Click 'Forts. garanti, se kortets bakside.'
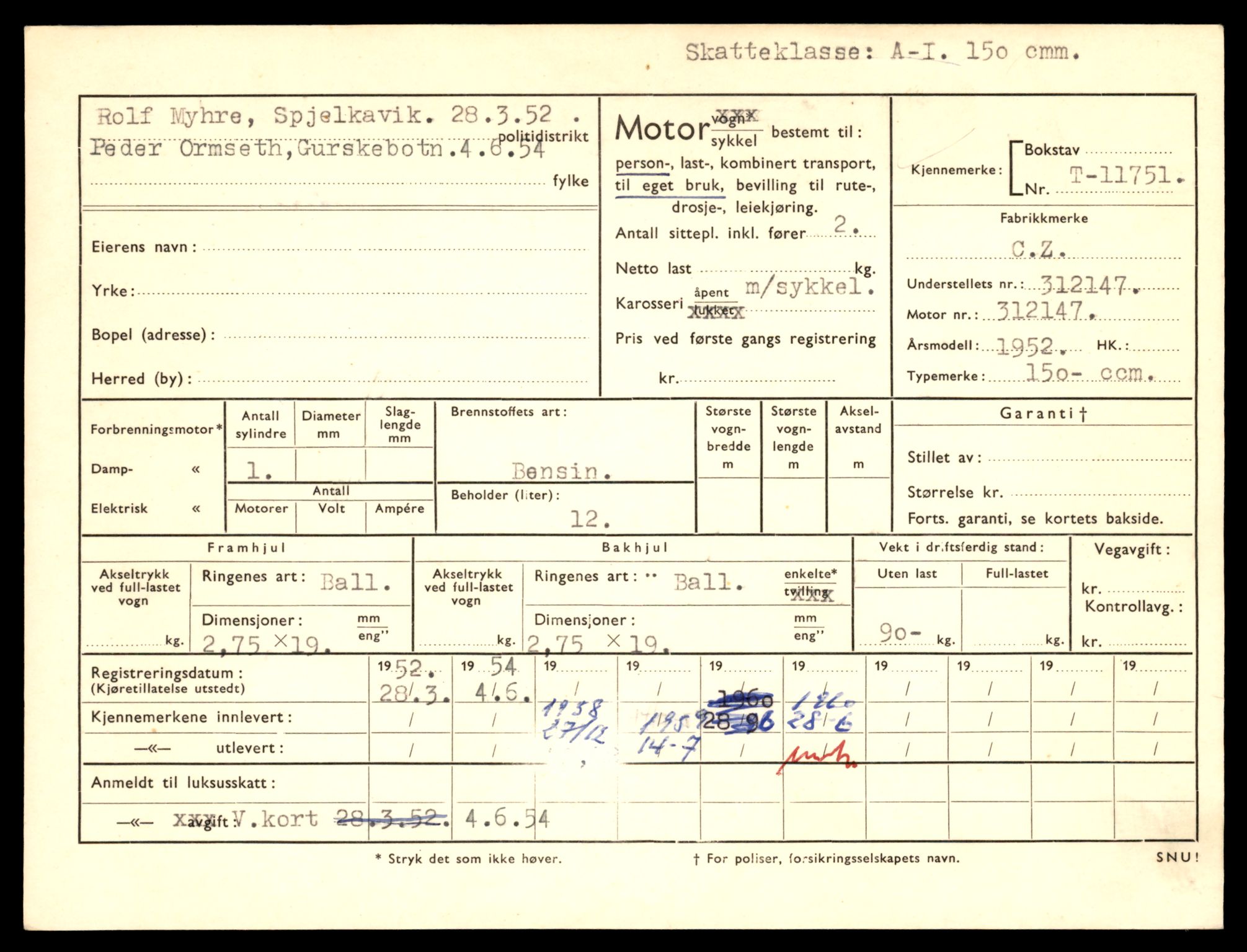Image resolution: width=1247 pixels, height=952 pixels. pos(1035,519)
